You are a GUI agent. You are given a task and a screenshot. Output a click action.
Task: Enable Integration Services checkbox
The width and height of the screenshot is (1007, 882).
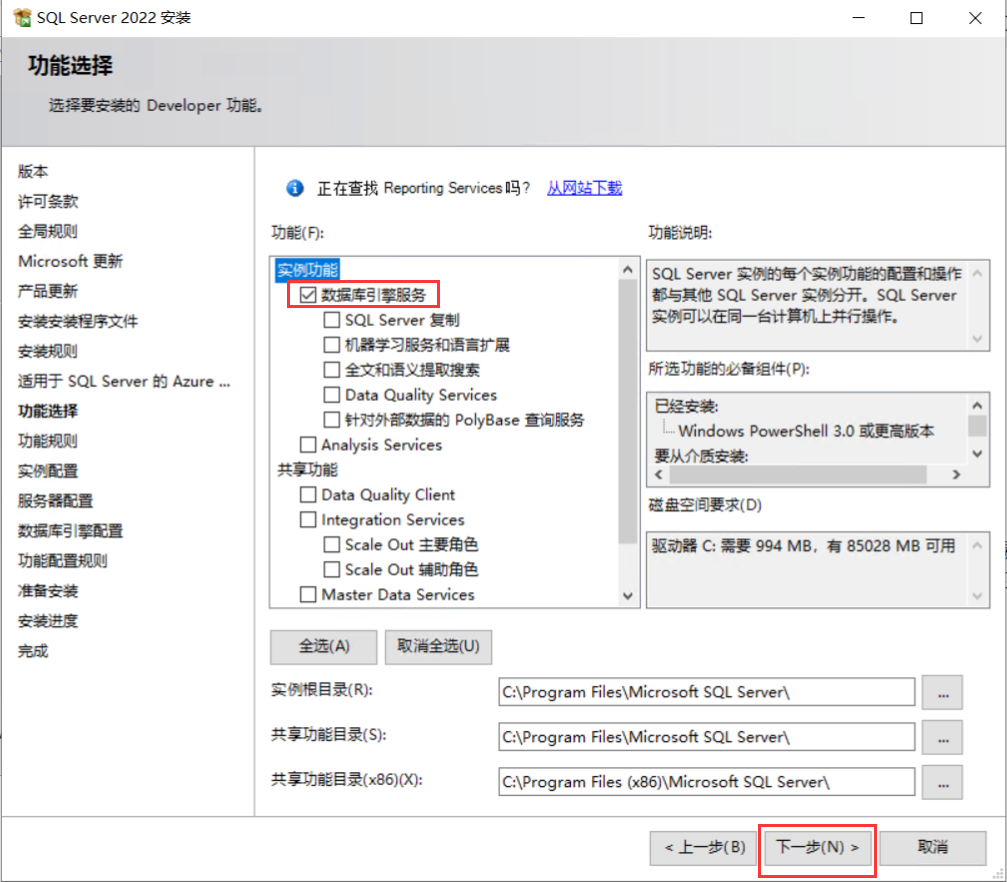pyautogui.click(x=308, y=520)
